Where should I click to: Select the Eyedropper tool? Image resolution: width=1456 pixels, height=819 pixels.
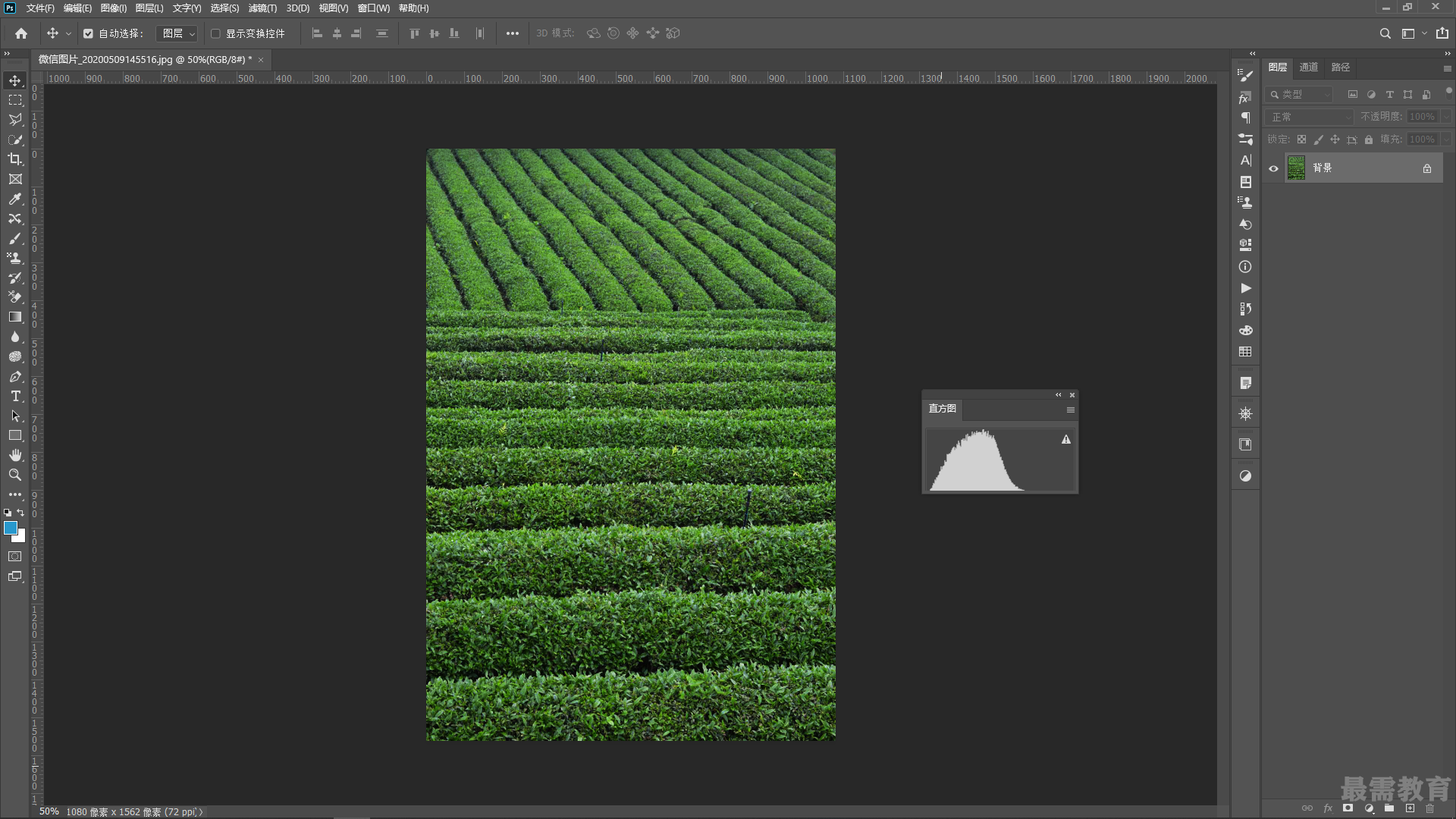(15, 199)
